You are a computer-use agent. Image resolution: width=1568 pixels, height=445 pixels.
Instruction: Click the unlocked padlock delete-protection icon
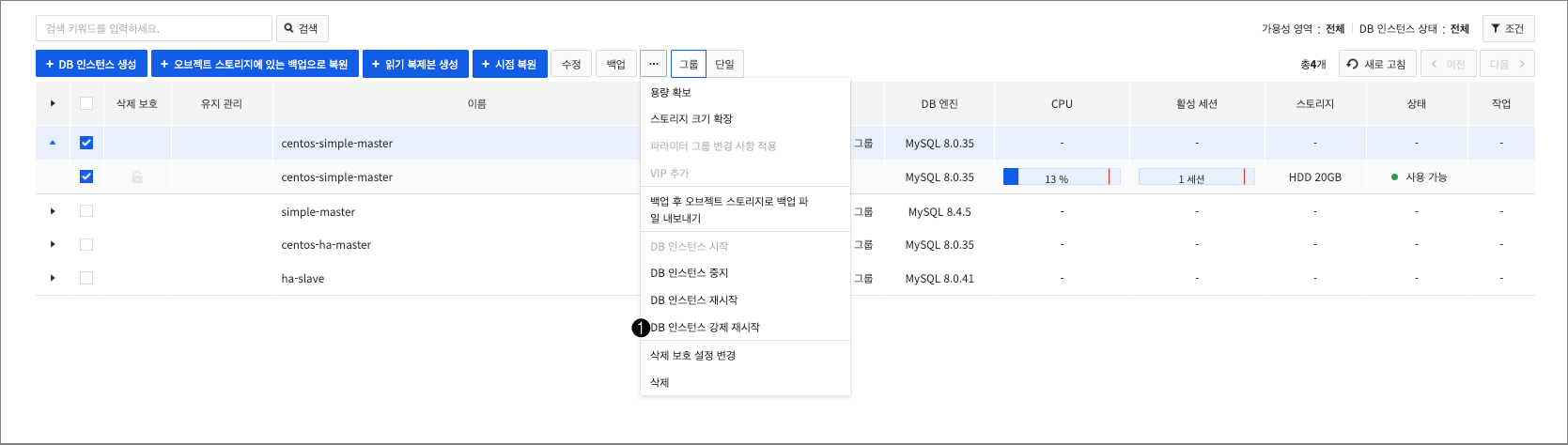point(137,176)
